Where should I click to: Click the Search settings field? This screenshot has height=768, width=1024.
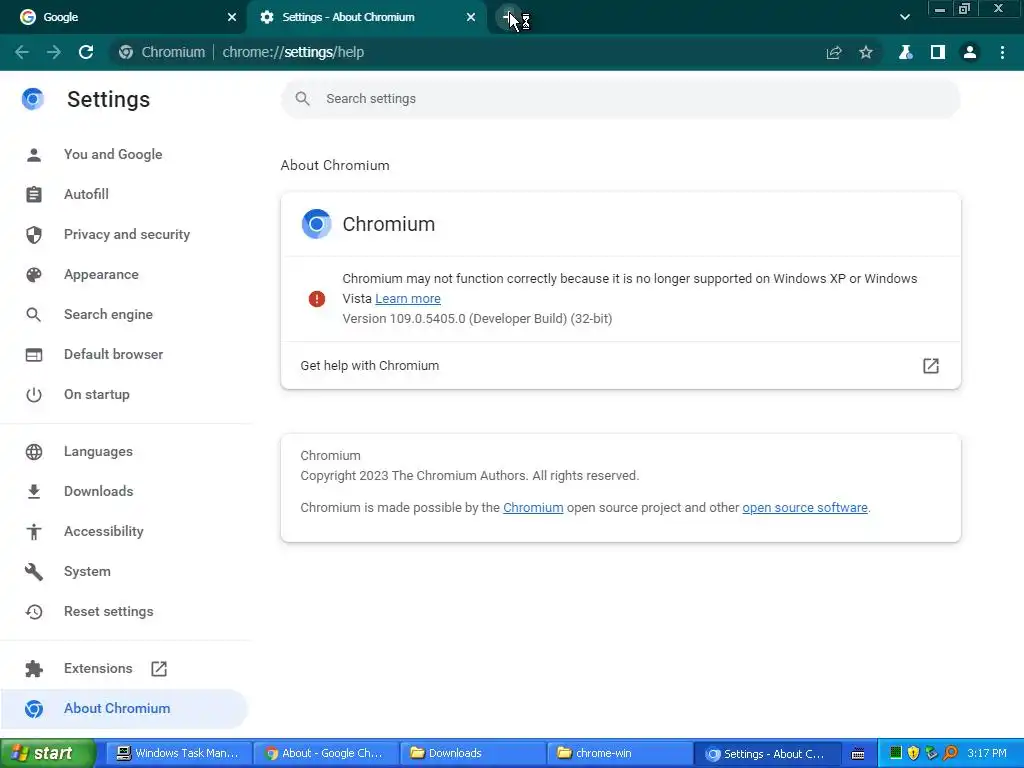click(620, 99)
